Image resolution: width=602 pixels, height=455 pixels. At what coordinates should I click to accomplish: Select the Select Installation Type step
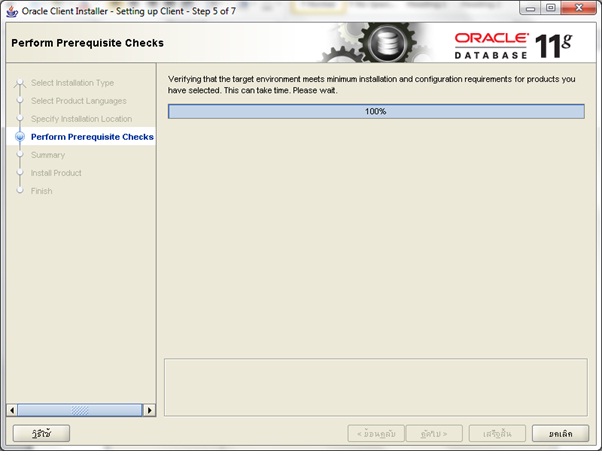click(72, 83)
